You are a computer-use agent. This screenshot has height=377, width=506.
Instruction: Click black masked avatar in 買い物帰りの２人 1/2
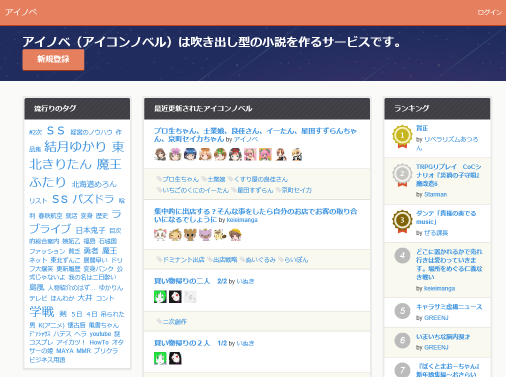[x=175, y=359]
